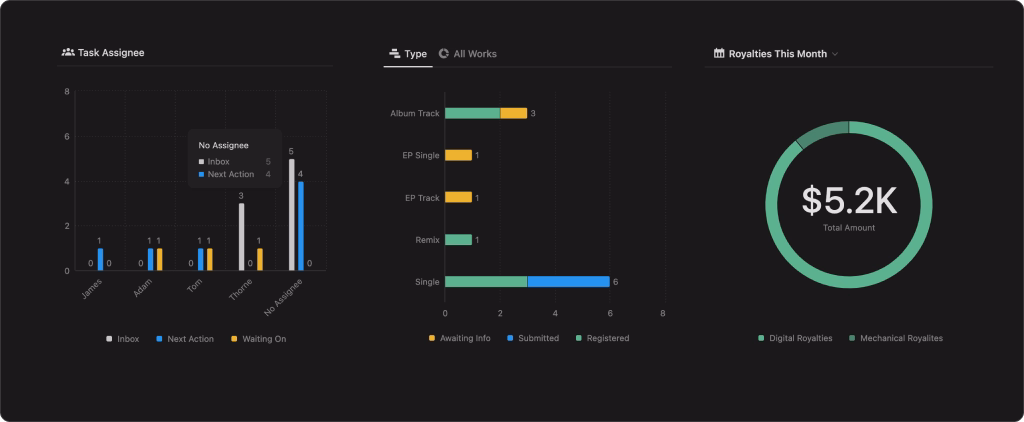Click the Task Assignee people icon
The image size is (1024, 422).
coord(67,52)
